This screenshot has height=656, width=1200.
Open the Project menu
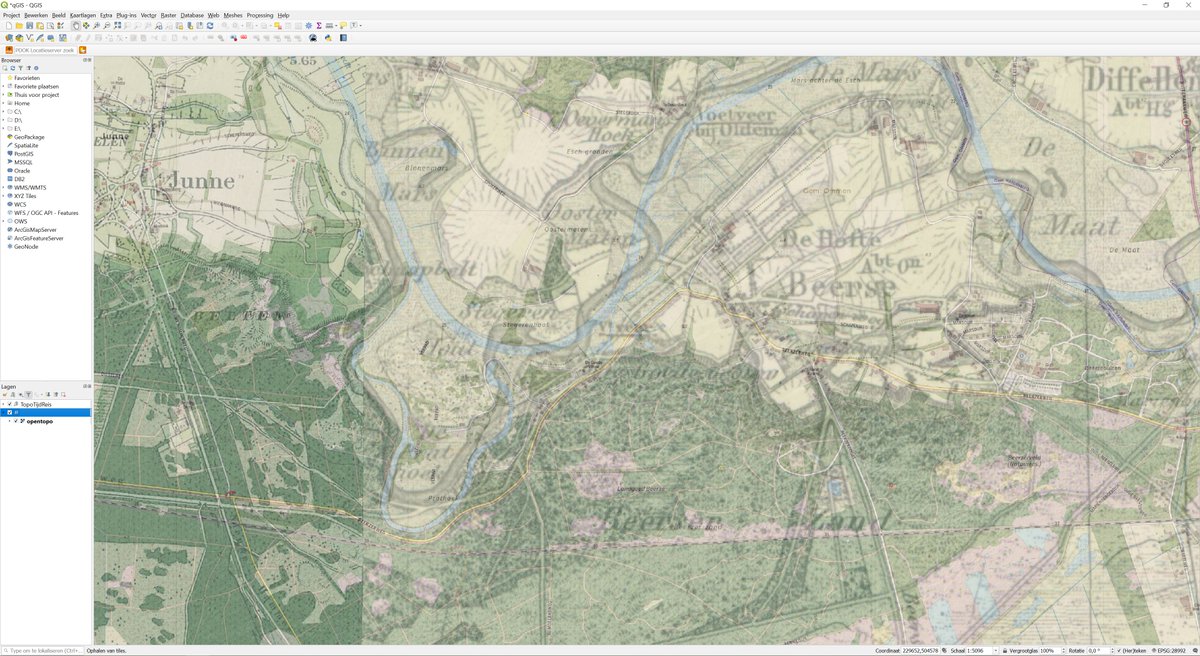(11, 16)
